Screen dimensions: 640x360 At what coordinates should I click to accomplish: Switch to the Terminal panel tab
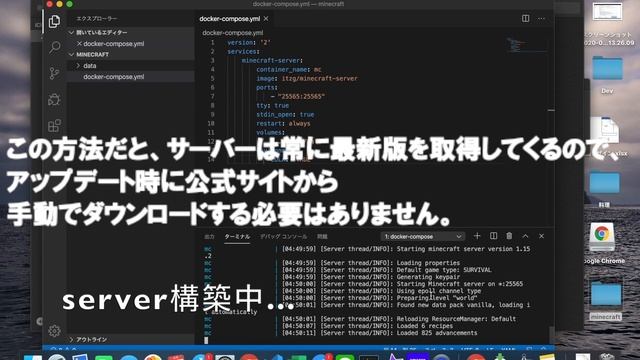click(x=237, y=237)
